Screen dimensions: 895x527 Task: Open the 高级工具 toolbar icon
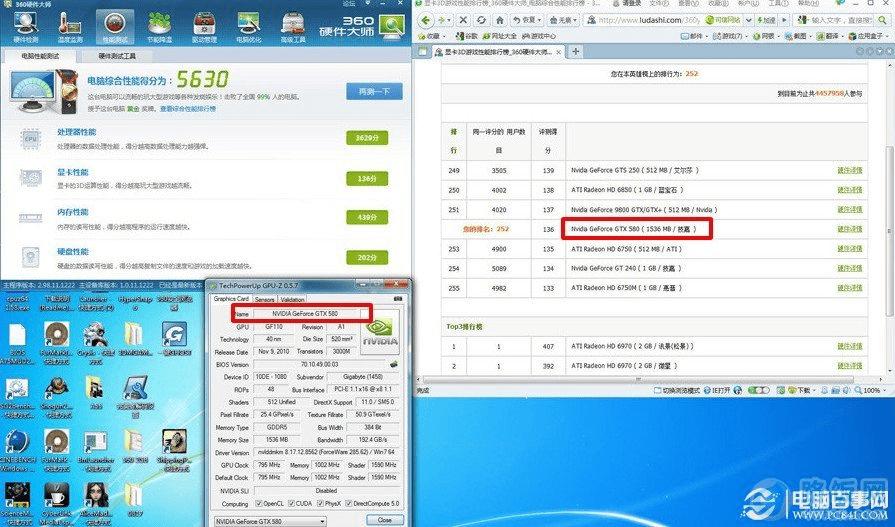(x=293, y=26)
